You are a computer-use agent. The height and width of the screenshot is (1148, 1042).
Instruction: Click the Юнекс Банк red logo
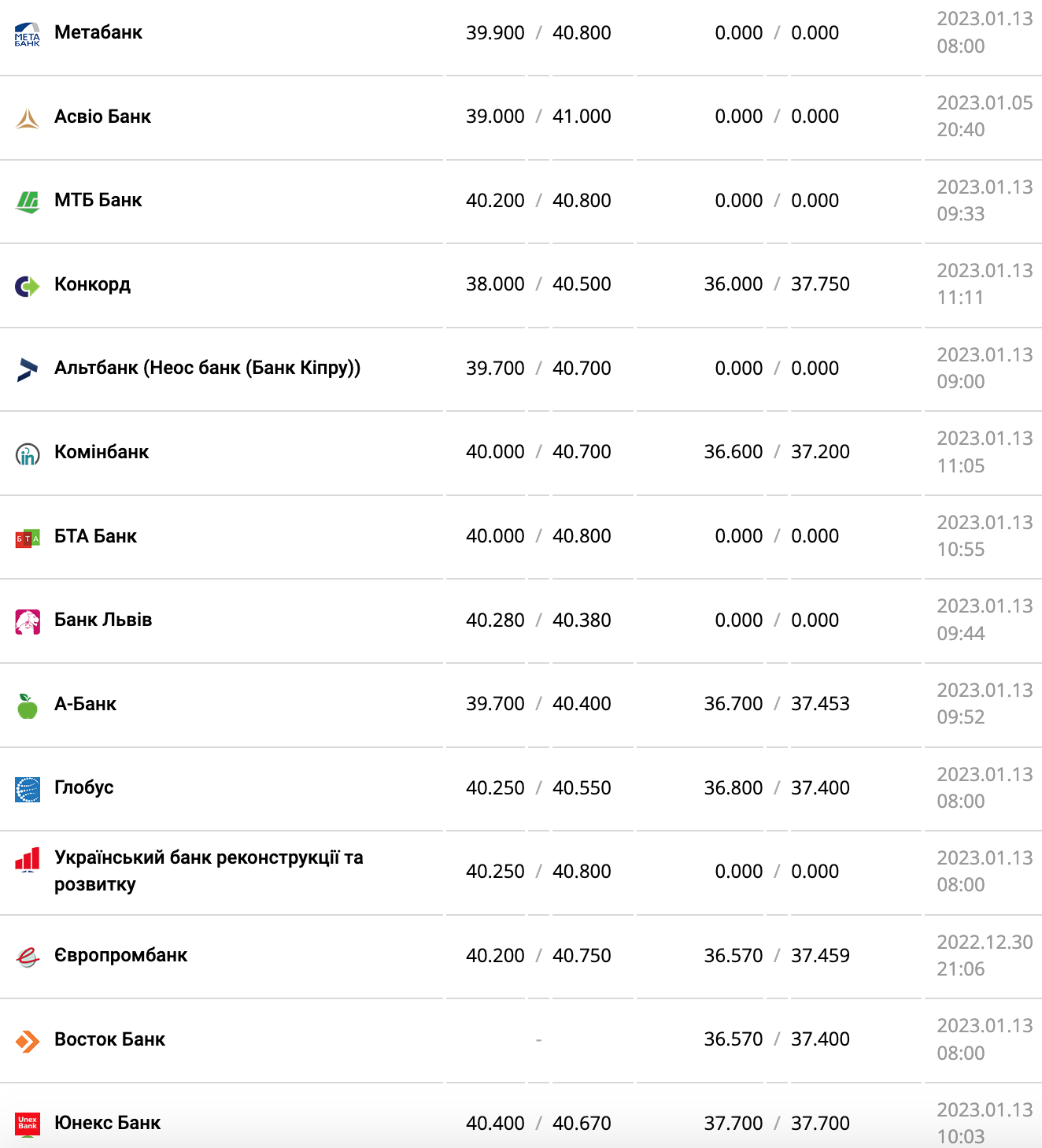[x=28, y=1124]
